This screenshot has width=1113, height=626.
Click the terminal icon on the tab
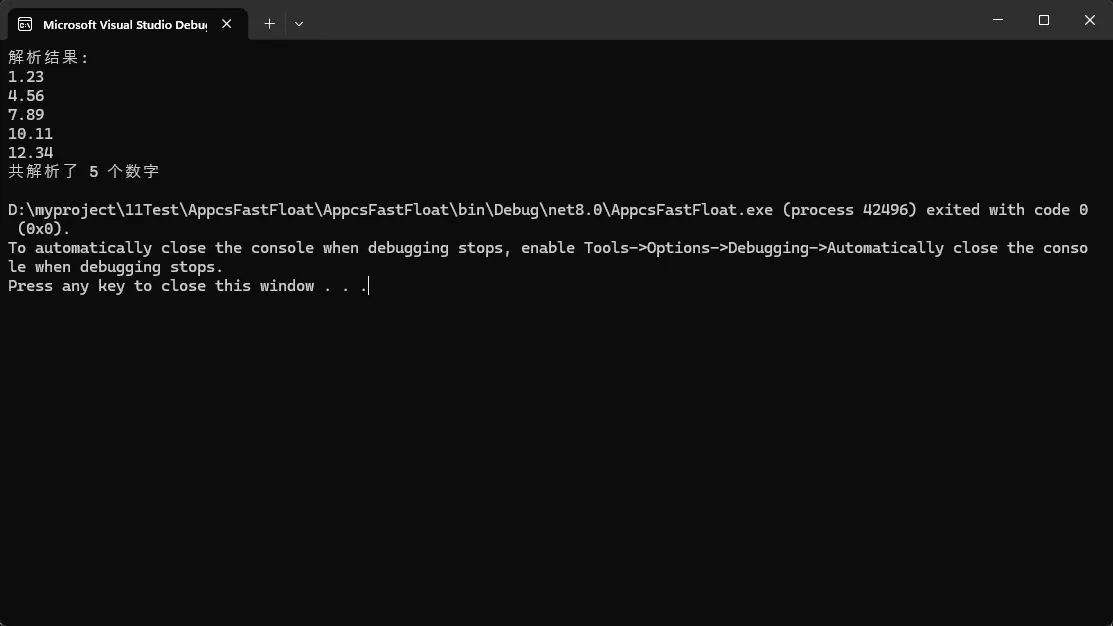(x=25, y=24)
